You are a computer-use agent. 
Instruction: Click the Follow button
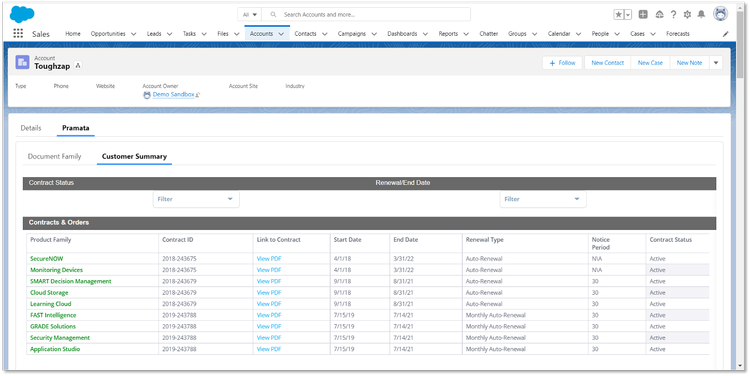click(x=562, y=63)
